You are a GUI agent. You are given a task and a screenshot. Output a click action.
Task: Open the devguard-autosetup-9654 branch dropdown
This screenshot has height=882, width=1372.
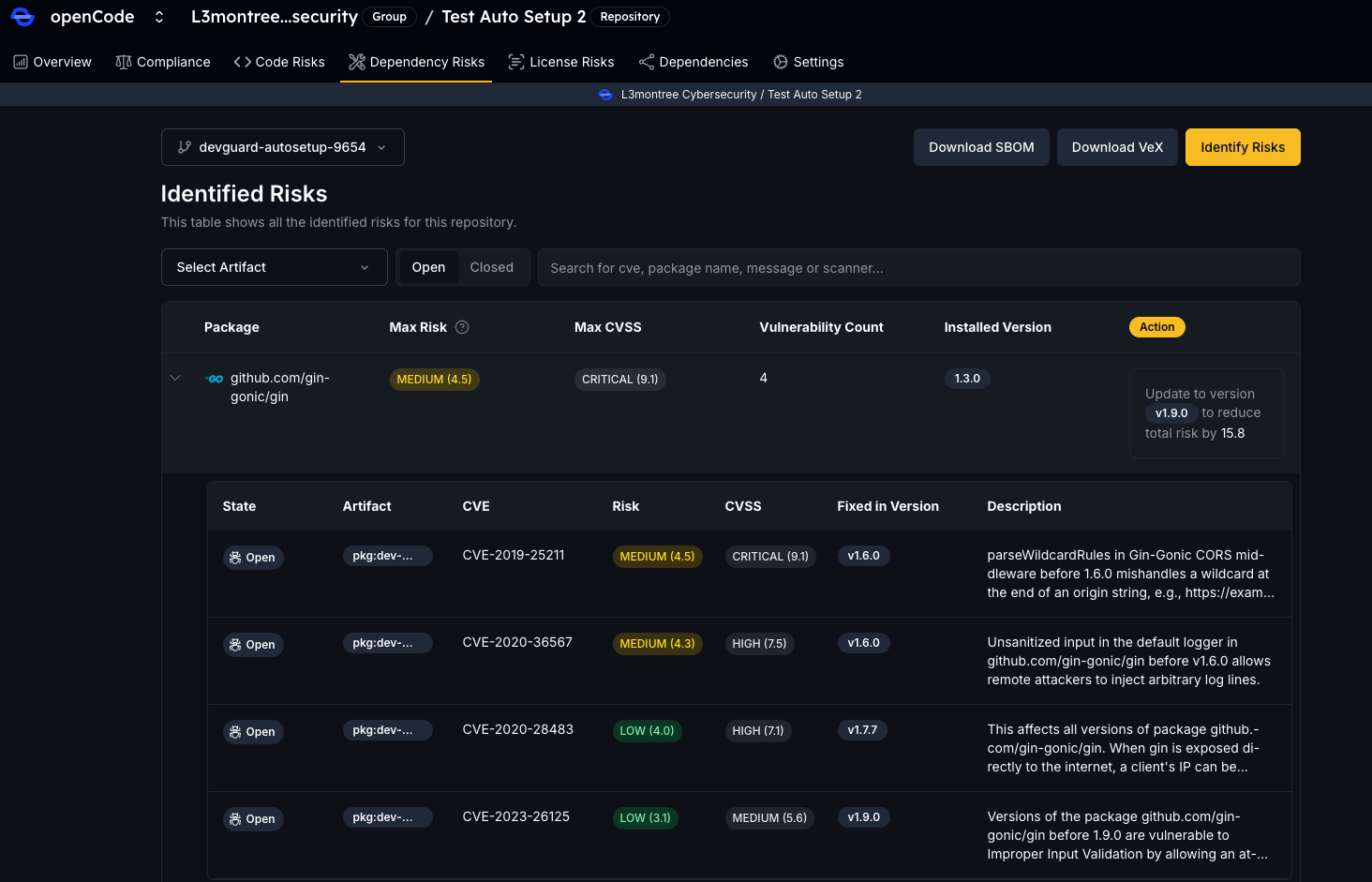click(283, 147)
